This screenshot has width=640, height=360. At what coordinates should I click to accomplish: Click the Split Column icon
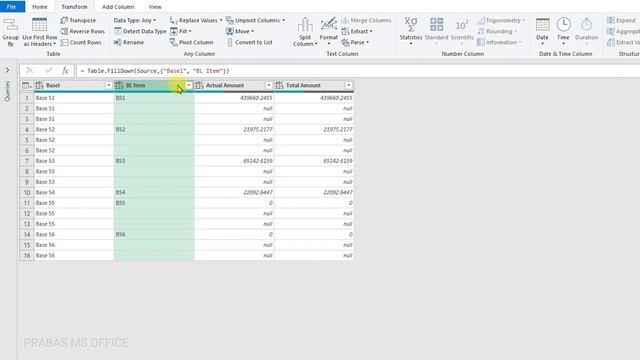coord(304,25)
